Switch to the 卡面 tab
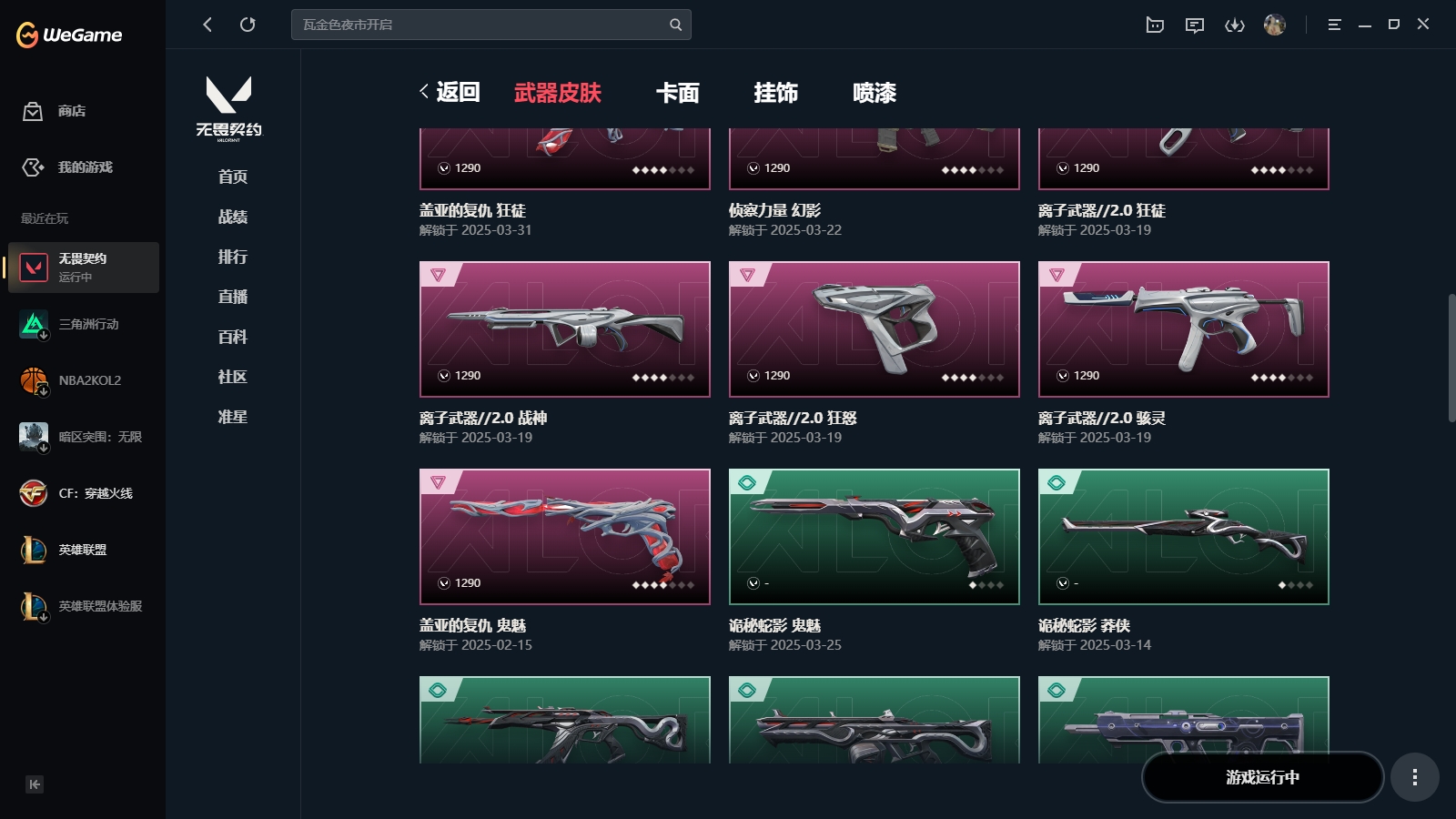The width and height of the screenshot is (1456, 819). (x=678, y=93)
